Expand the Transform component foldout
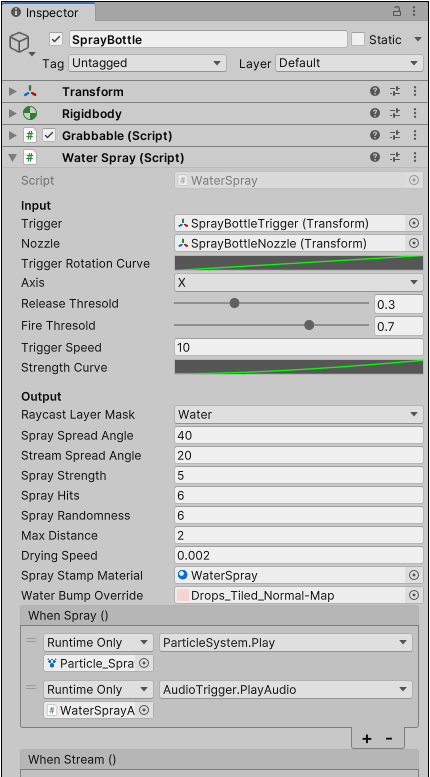 tap(13, 92)
